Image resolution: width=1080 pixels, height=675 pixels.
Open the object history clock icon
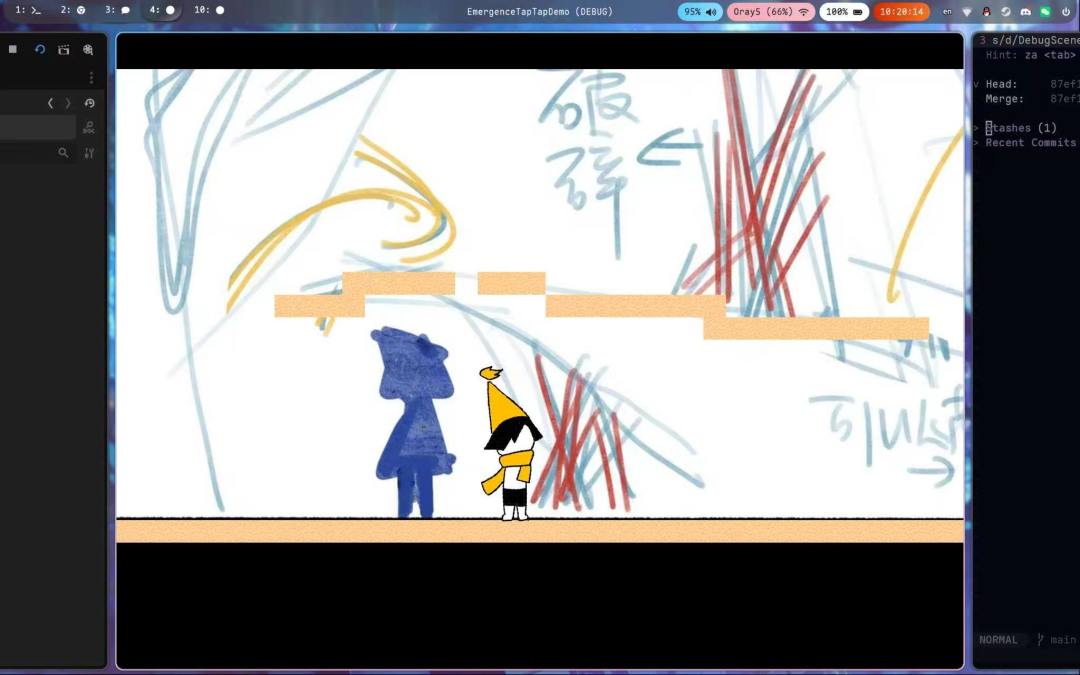pos(90,103)
